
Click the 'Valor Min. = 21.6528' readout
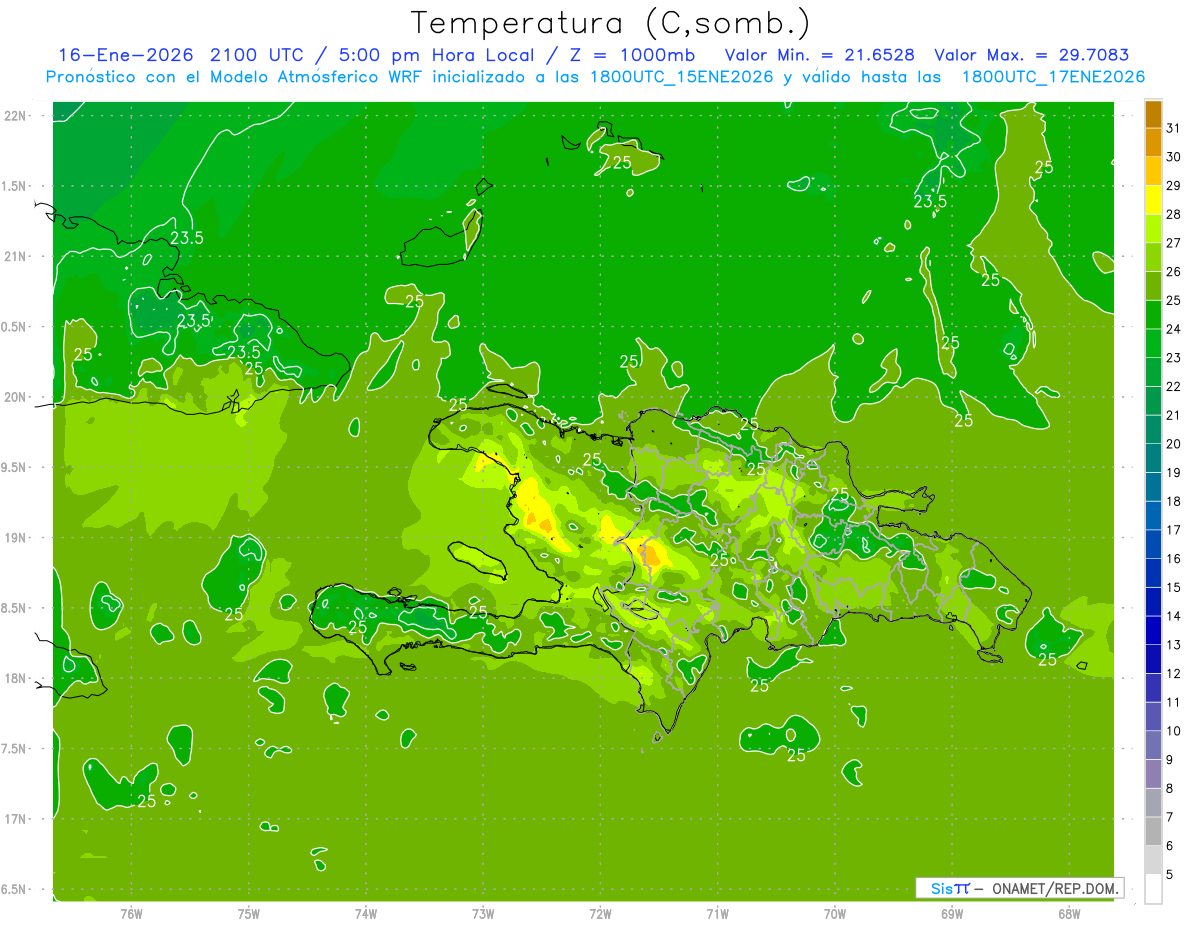point(819,55)
